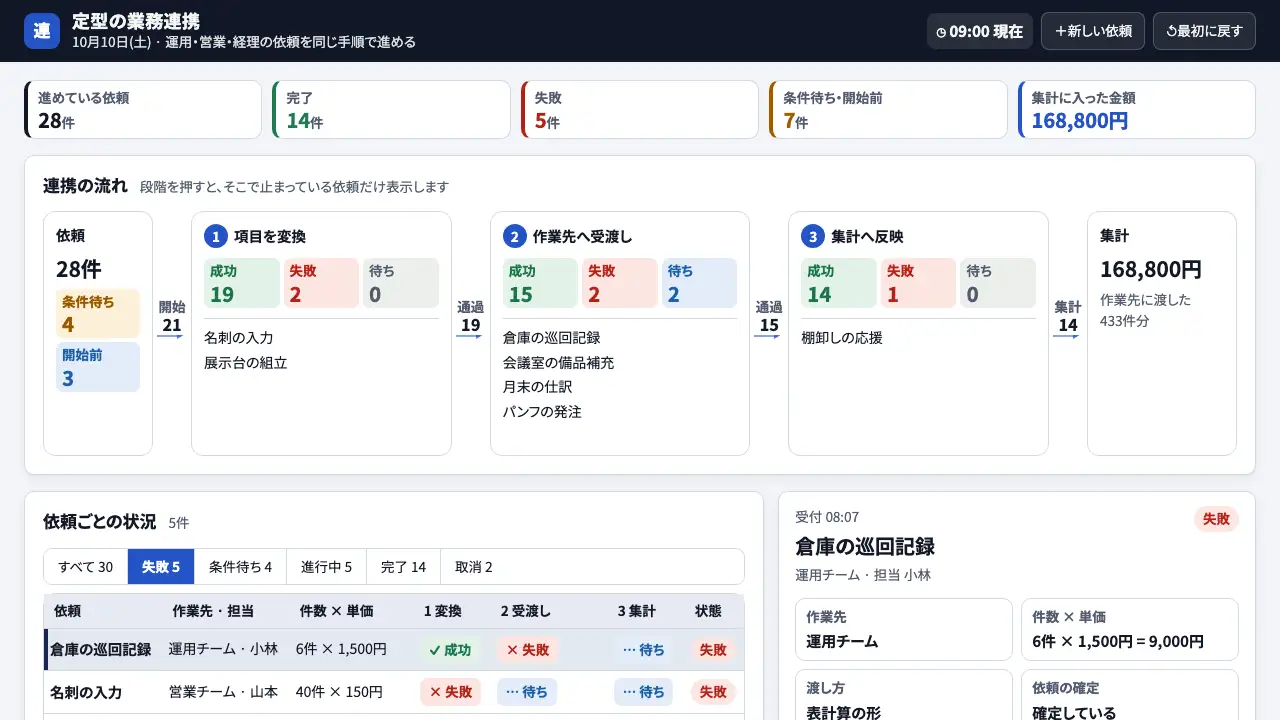Click 40件 × 150円 cell in the table
This screenshot has width=1280, height=720.
click(339, 692)
